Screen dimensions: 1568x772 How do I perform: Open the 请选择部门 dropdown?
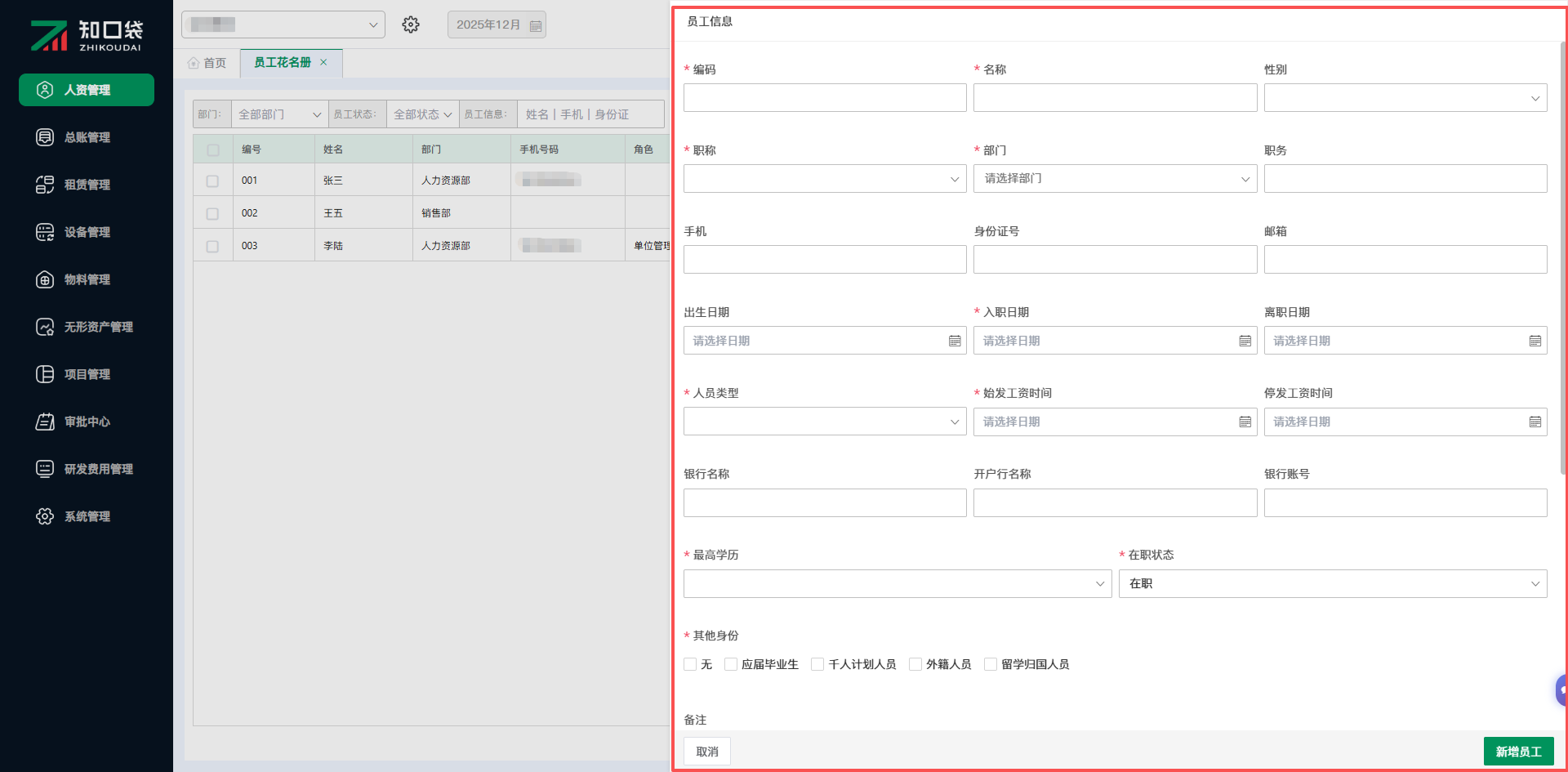tap(1115, 179)
